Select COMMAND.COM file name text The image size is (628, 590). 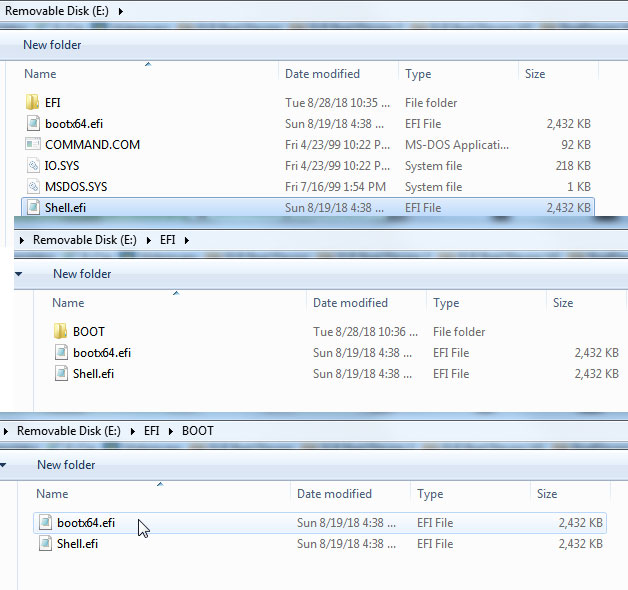click(x=93, y=145)
